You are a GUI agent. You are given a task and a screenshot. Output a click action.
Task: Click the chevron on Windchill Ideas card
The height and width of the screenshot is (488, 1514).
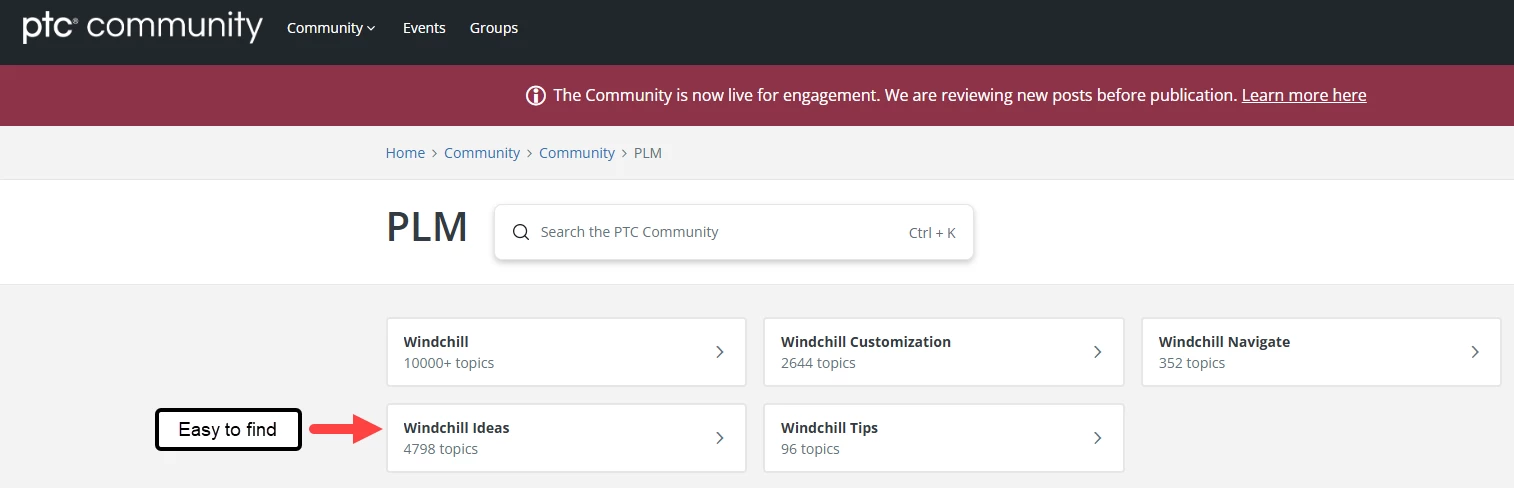tap(720, 438)
